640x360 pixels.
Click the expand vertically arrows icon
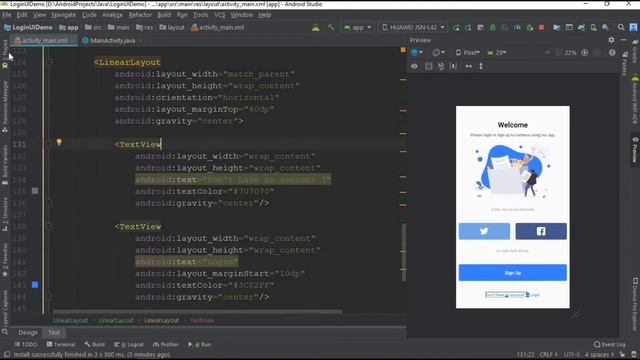point(481,66)
